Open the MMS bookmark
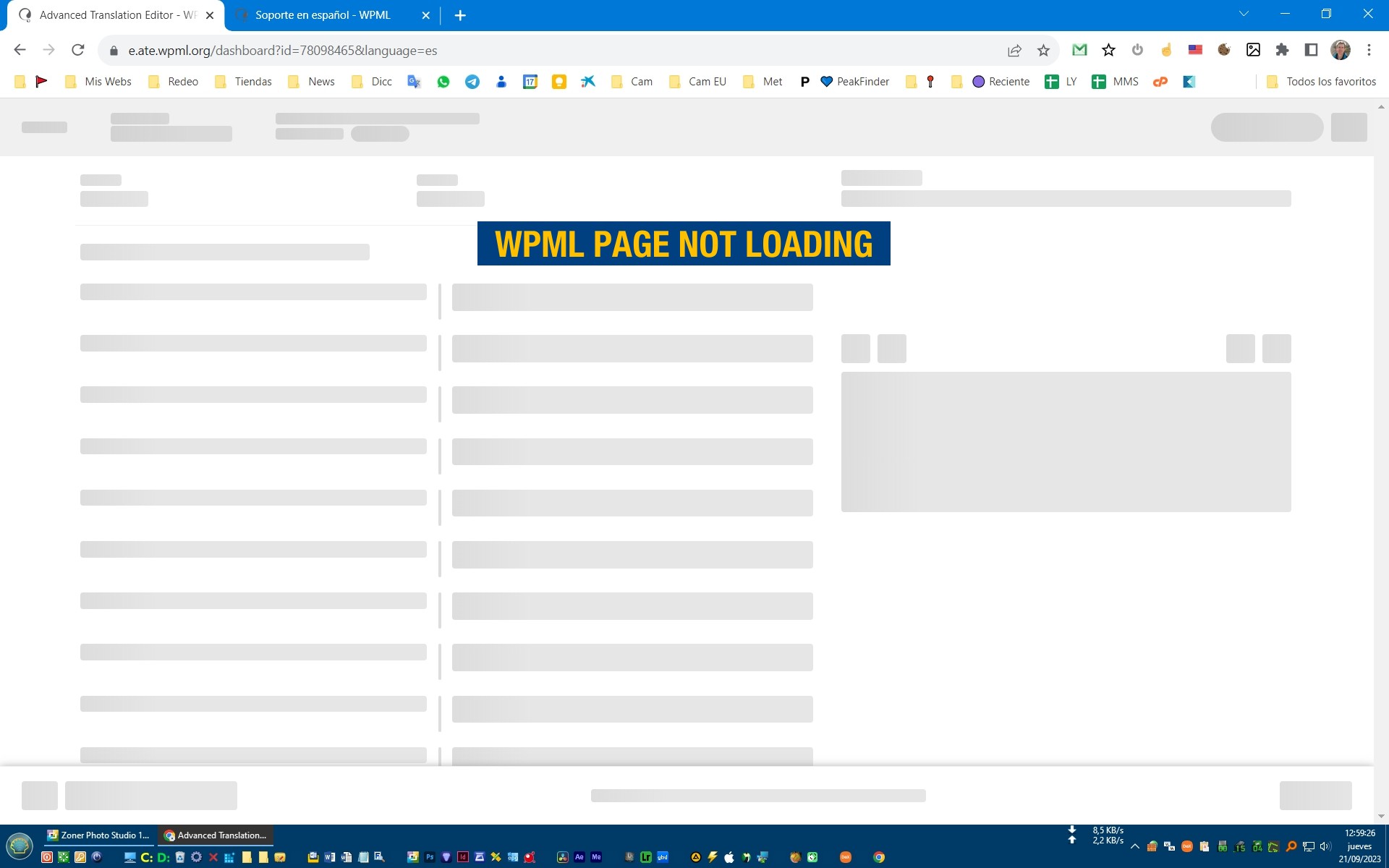 [x=1116, y=82]
